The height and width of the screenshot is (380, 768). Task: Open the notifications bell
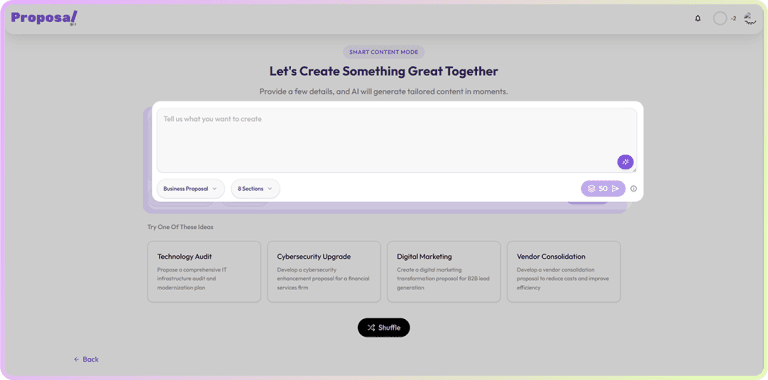[x=698, y=19]
